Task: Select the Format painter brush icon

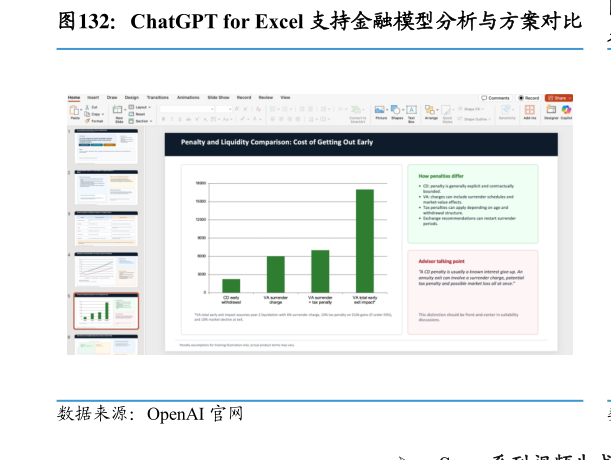Action: 87,121
